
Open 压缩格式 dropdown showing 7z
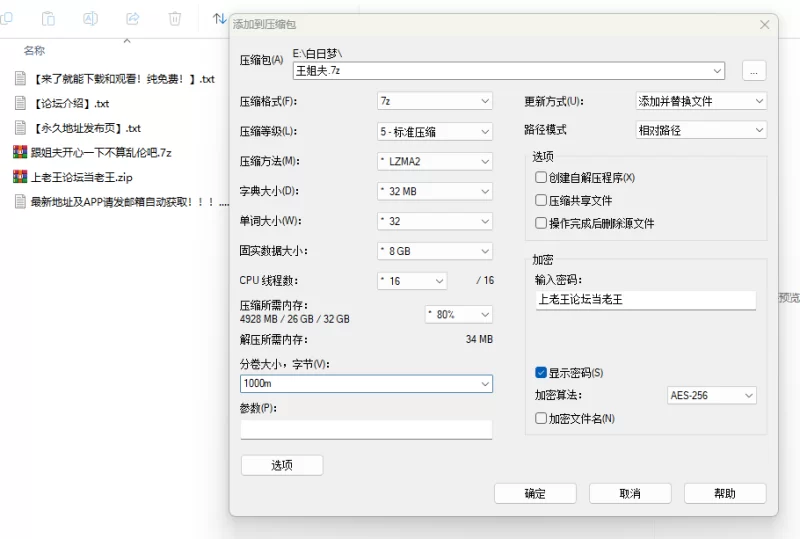click(x=435, y=101)
